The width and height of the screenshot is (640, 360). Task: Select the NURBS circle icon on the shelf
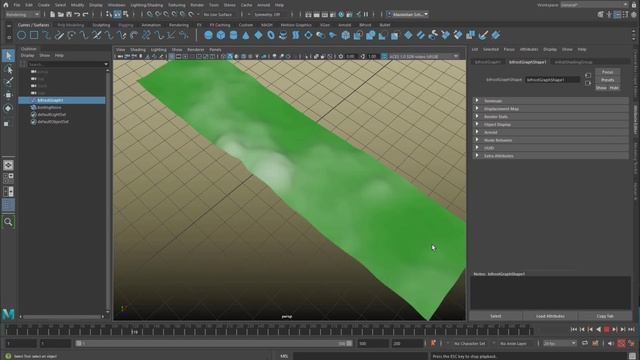22,36
